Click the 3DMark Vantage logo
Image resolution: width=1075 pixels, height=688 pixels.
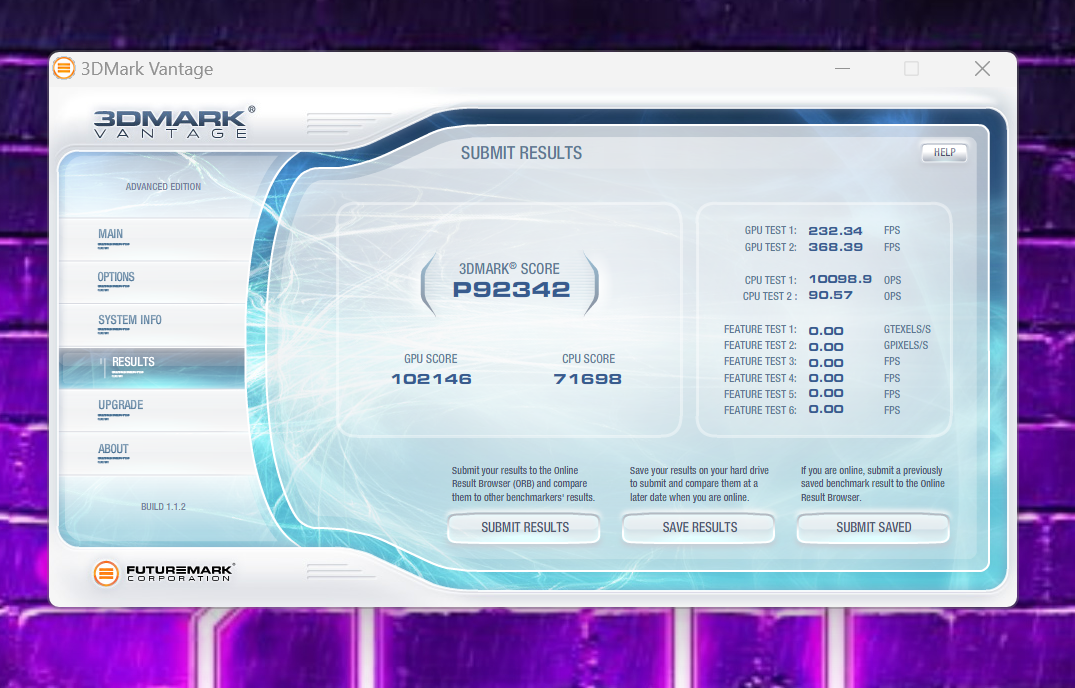[174, 122]
